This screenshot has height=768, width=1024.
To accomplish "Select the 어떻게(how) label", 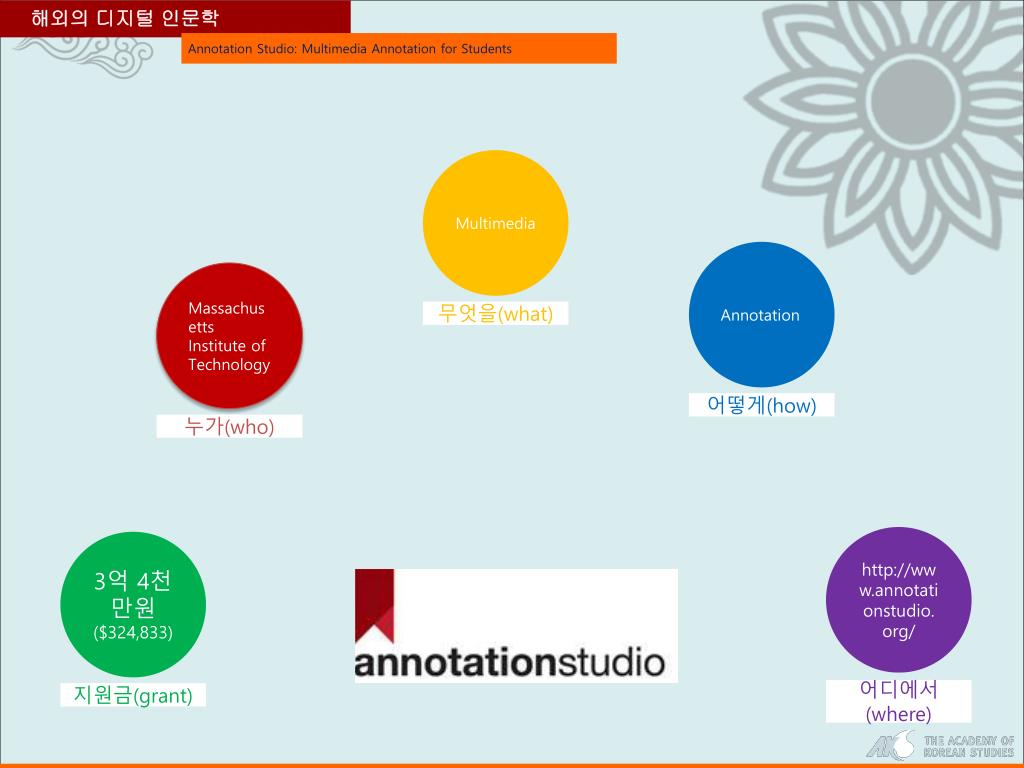I will click(761, 405).
